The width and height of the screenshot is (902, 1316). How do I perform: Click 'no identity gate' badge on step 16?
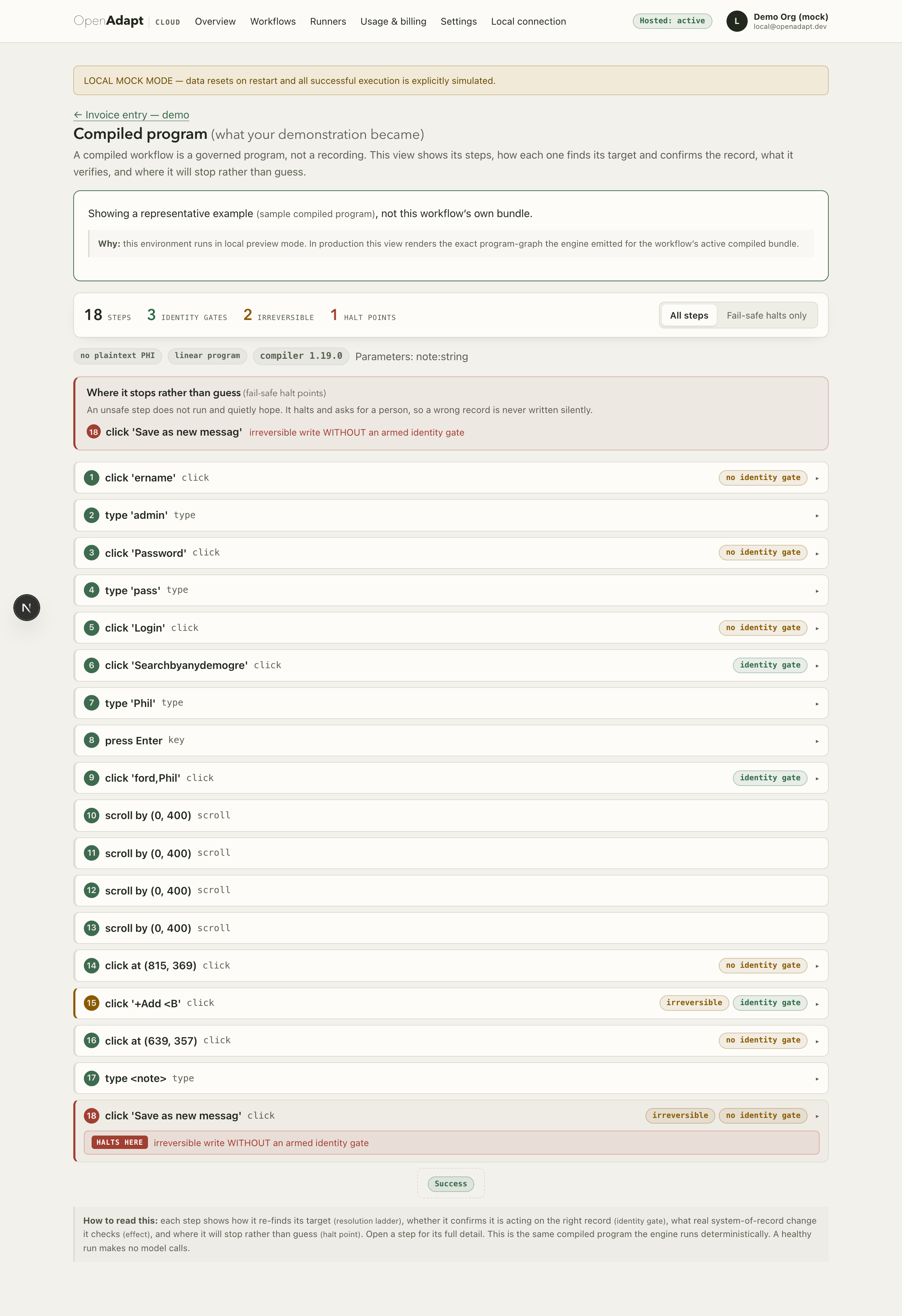(x=763, y=1040)
